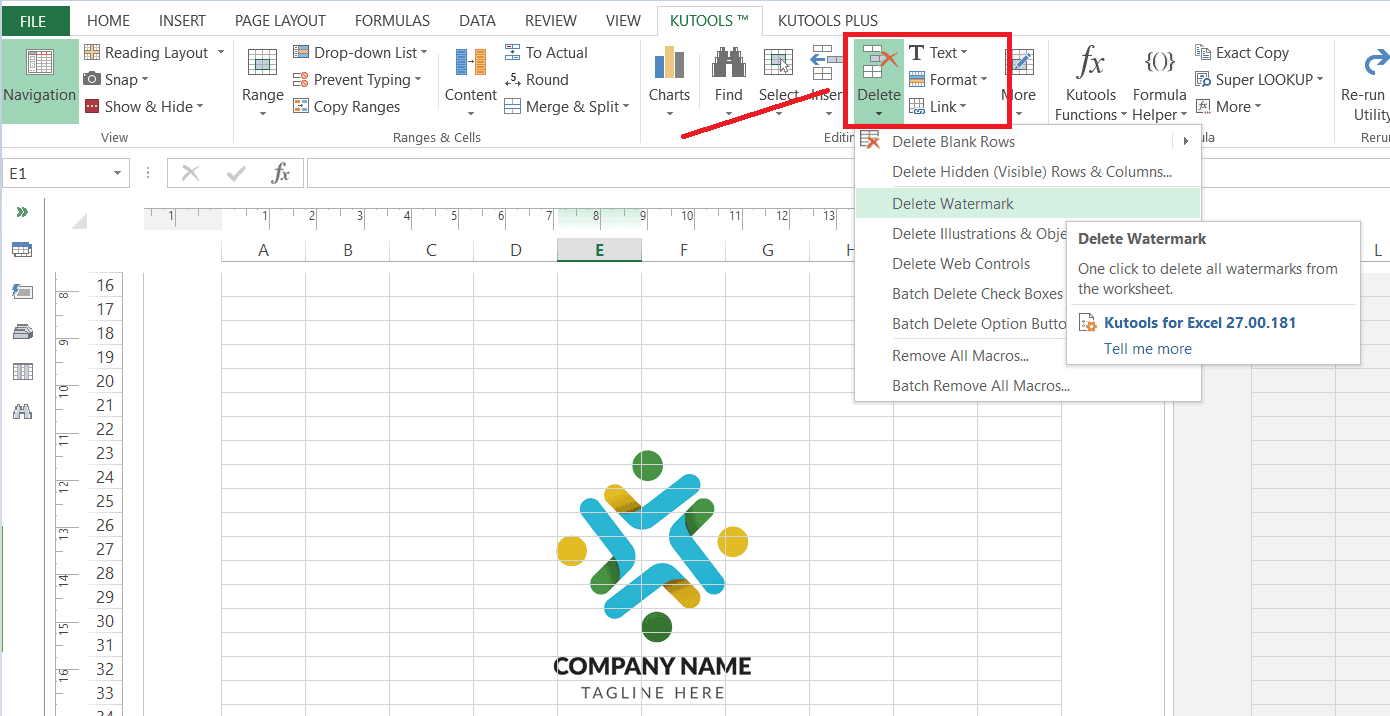Open the Navigation pane with the Navigation icon
Screen dimensions: 1390x716
pyautogui.click(x=40, y=80)
